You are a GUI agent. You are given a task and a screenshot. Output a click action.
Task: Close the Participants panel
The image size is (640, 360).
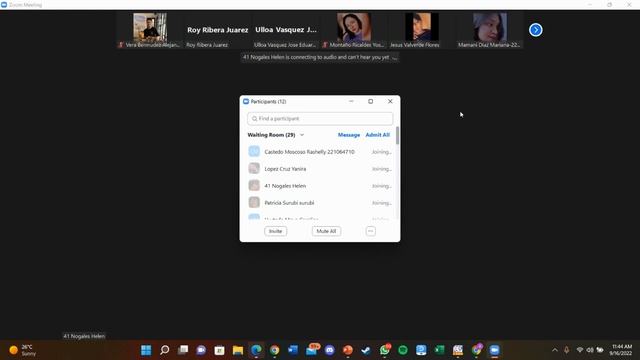[x=390, y=101]
